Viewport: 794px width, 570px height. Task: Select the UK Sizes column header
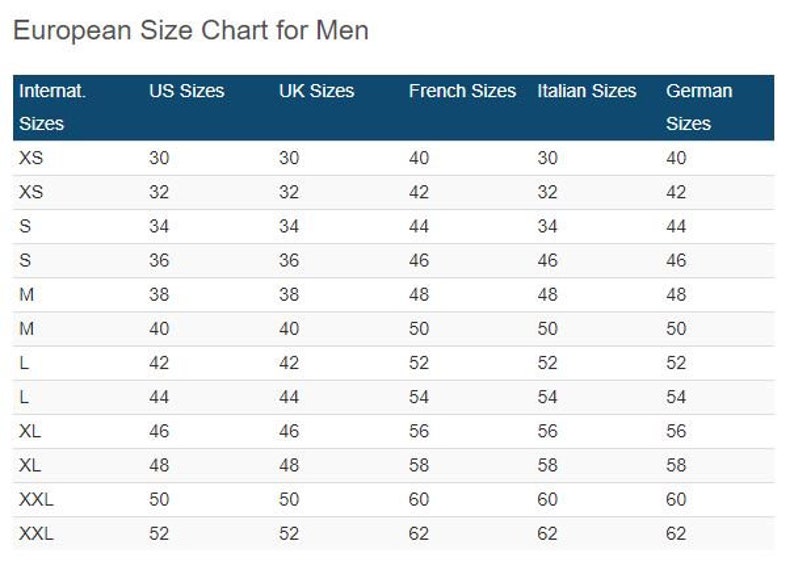point(316,91)
